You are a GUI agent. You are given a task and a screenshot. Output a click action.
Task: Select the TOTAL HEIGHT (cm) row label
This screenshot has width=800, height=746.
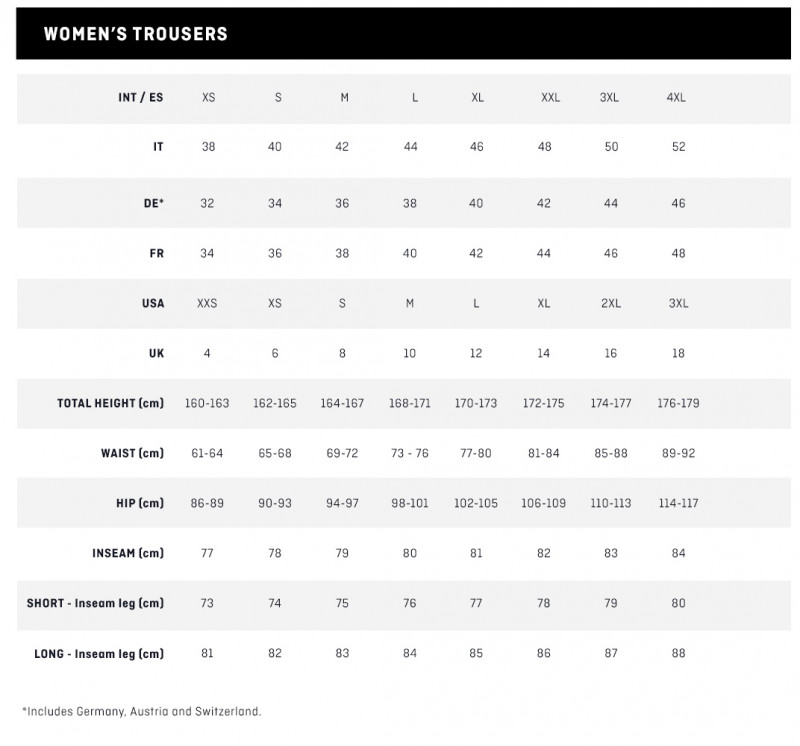pyautogui.click(x=110, y=403)
